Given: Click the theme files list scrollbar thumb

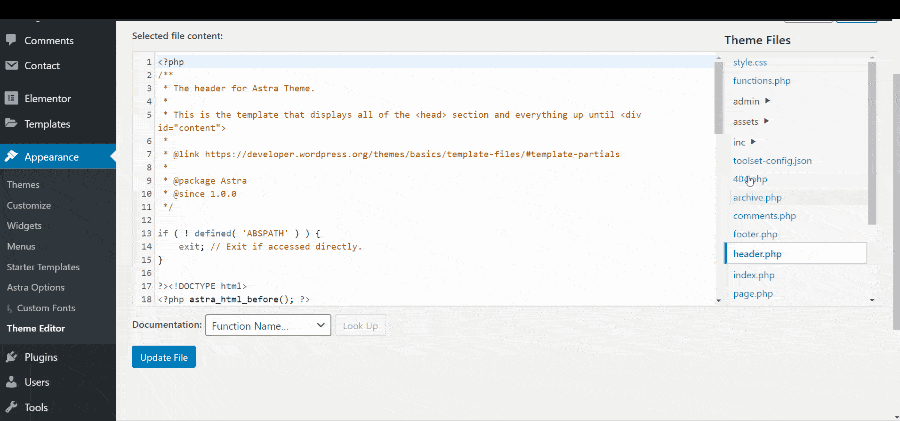Looking at the screenshot, I should click(x=872, y=143).
